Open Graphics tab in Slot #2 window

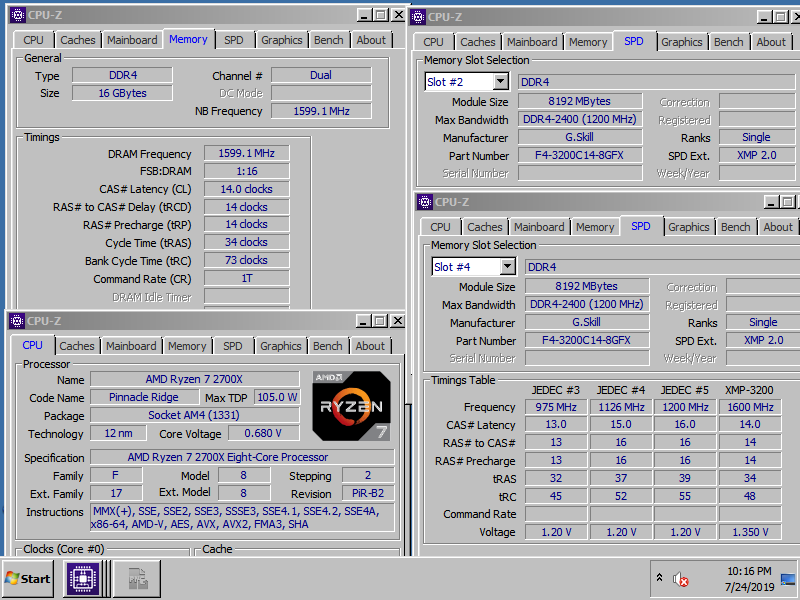point(682,42)
